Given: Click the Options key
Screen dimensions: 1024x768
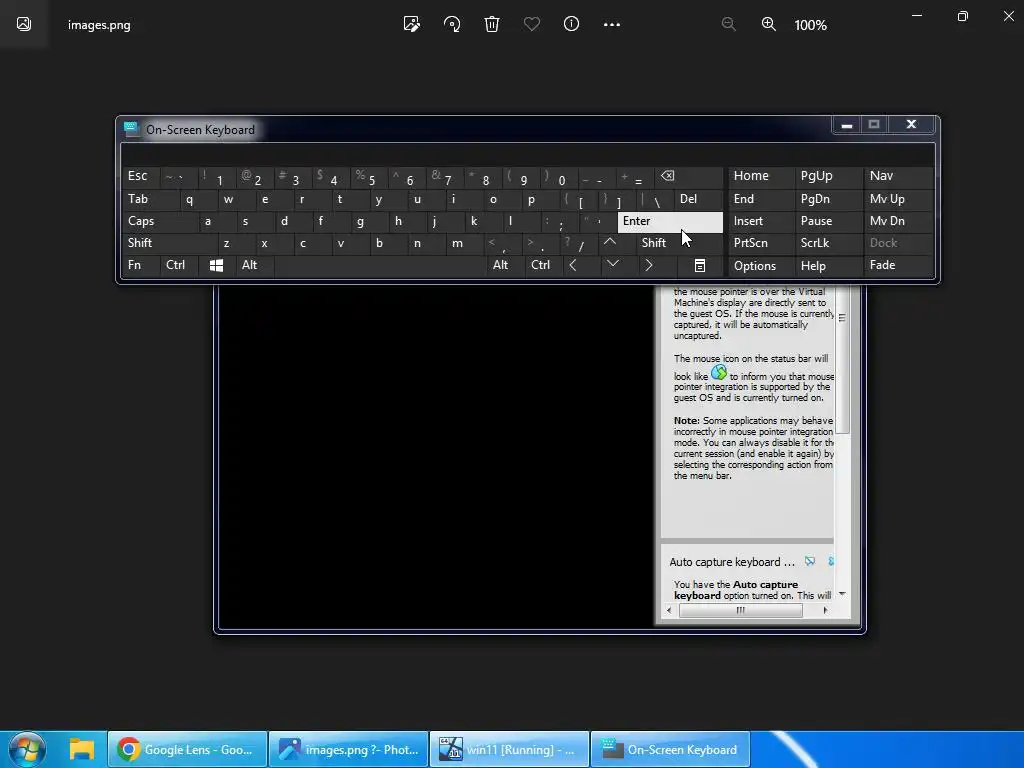Looking at the screenshot, I should coord(761,265).
